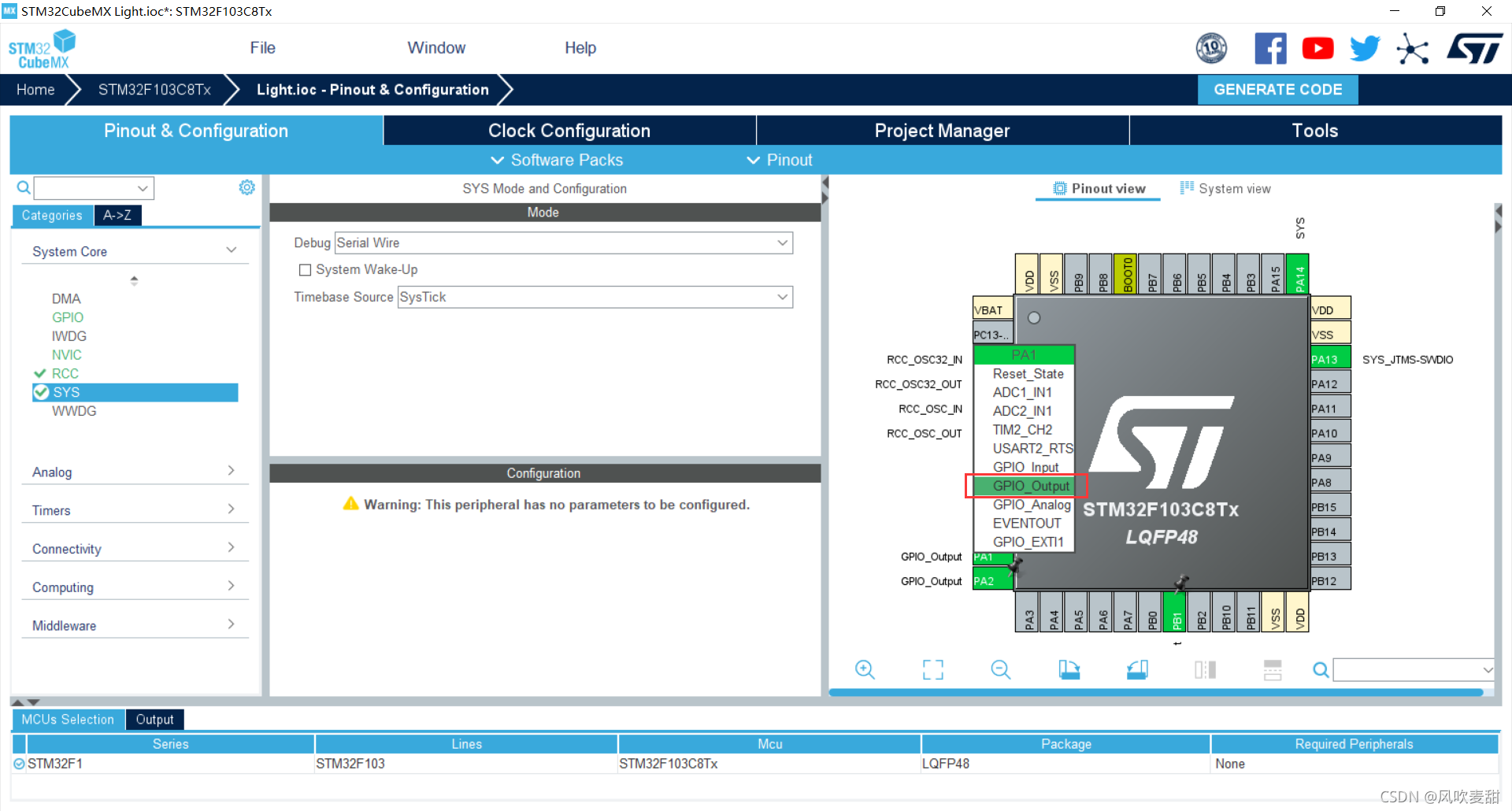Rotate the chip counter-clockwise icon
1512x811 pixels.
(1137, 669)
